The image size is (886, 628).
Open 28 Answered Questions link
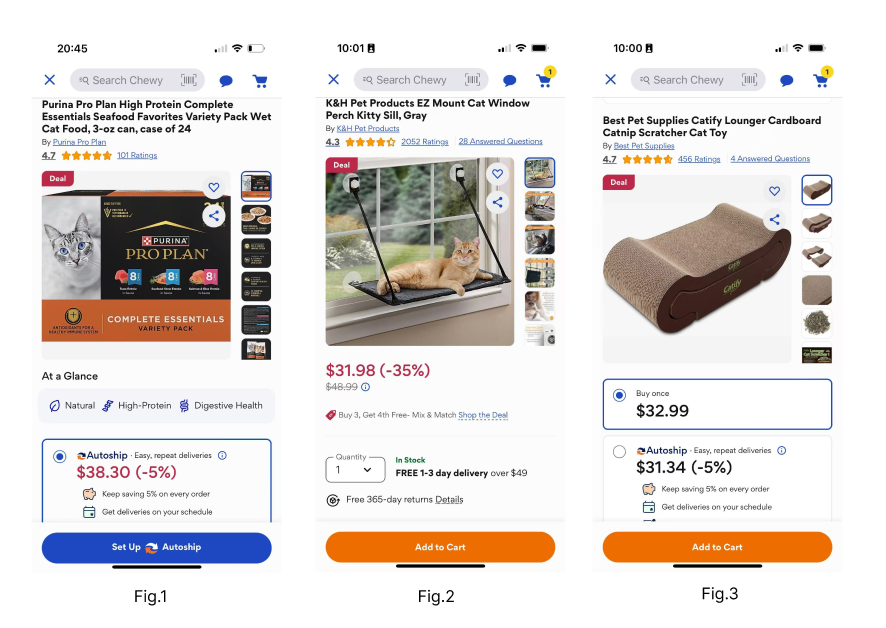pyautogui.click(x=501, y=141)
